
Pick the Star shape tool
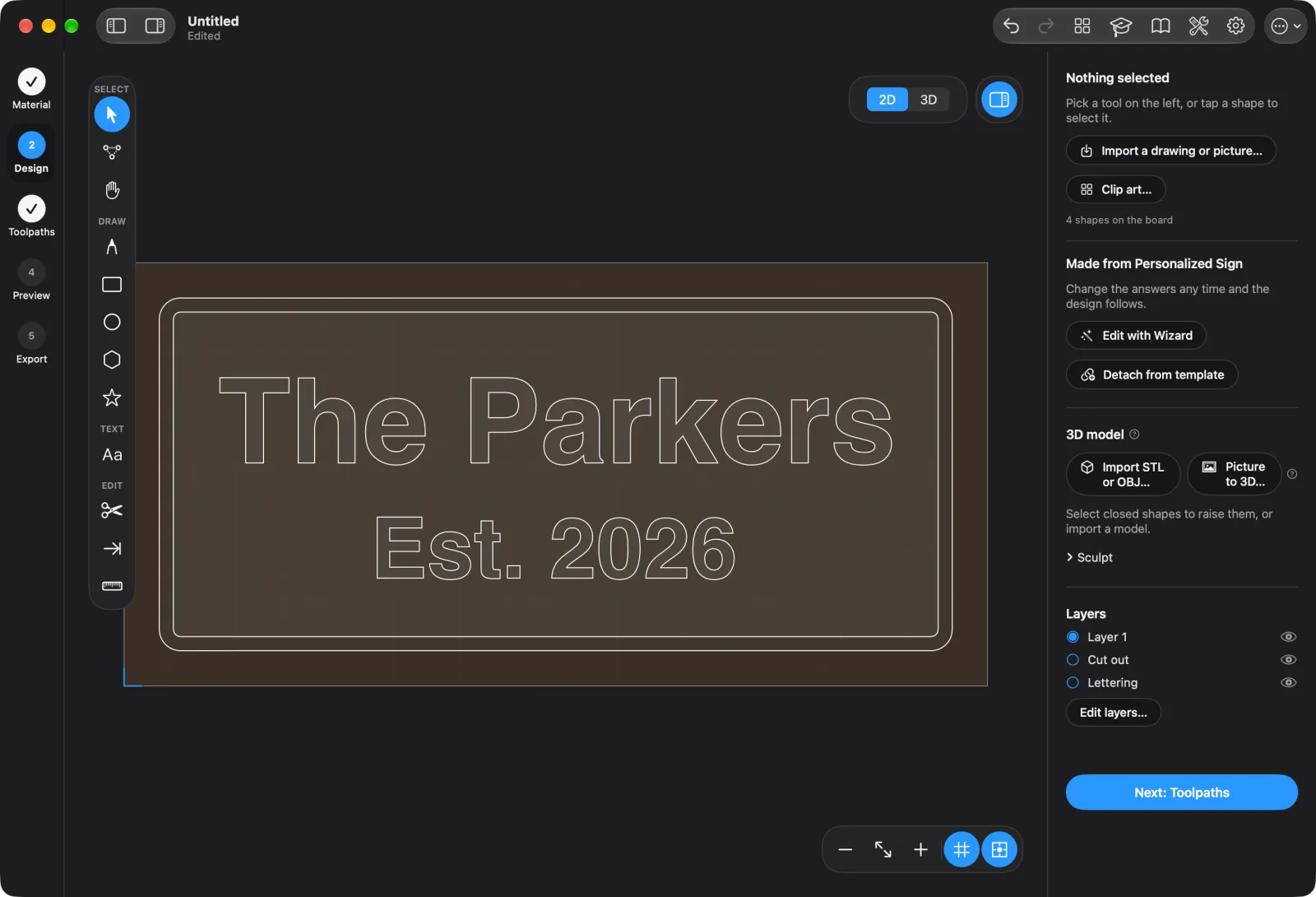(112, 397)
